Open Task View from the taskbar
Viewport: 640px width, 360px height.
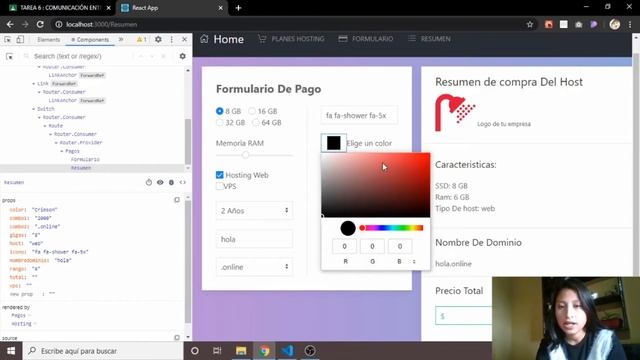click(217, 351)
